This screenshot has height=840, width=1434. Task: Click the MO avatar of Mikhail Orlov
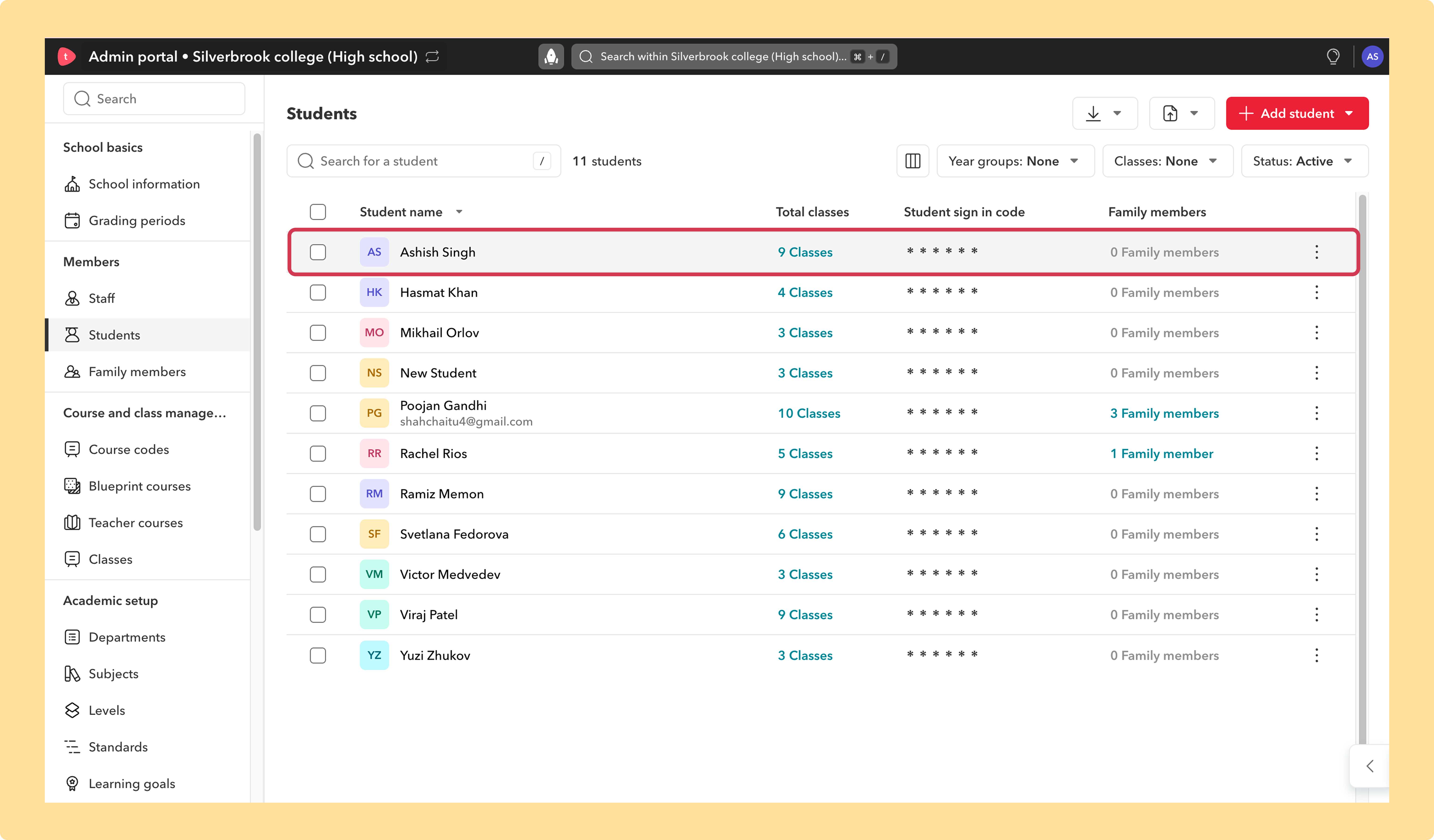pyautogui.click(x=374, y=333)
